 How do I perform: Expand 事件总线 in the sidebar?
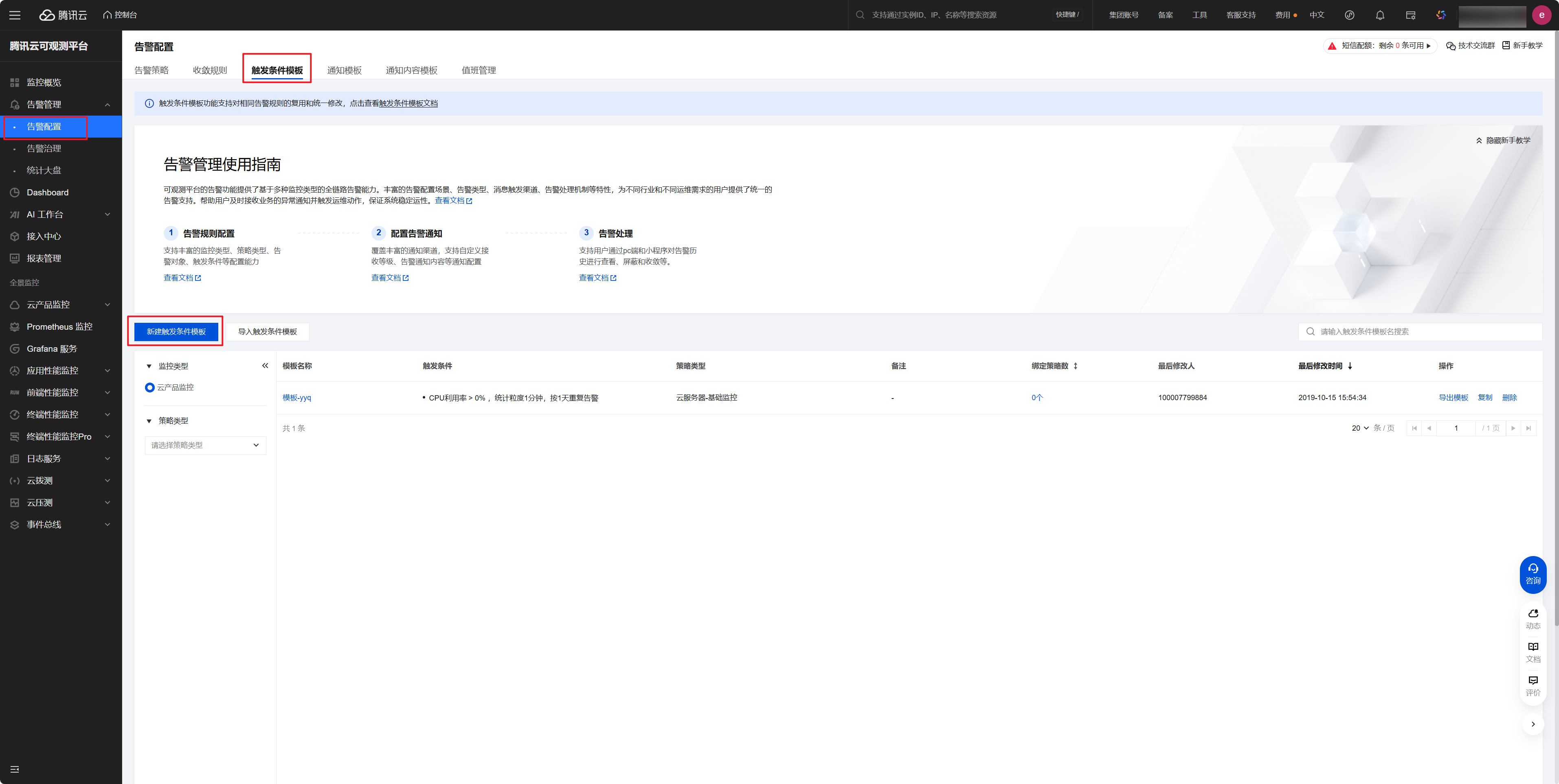pos(61,524)
